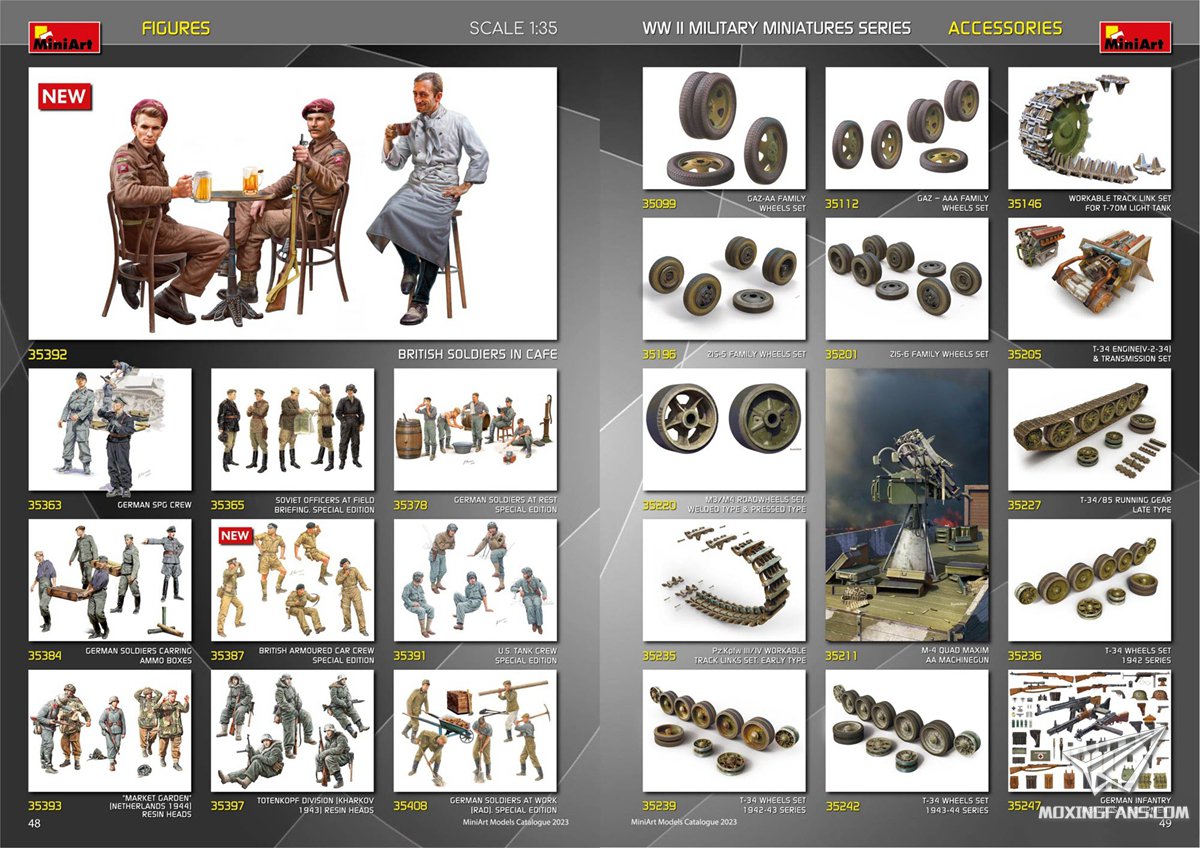Screen dimensions: 1200x848
Task: Select the Soviet Officers at Field Briefing image
Action: (293, 429)
